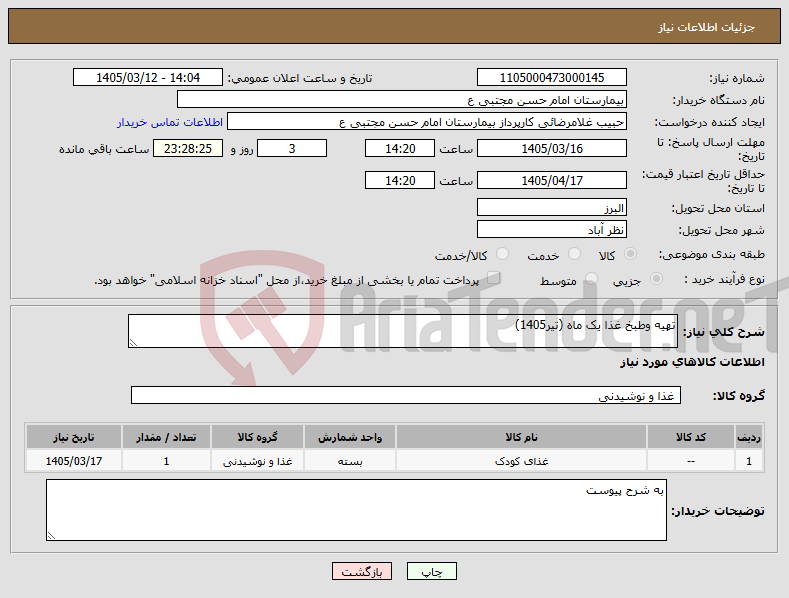Click the ردیف column header
Screen dimensions: 789x598
[749, 437]
